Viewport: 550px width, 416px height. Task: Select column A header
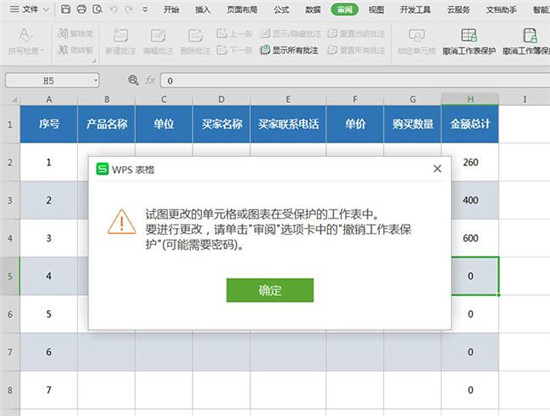(x=49, y=100)
